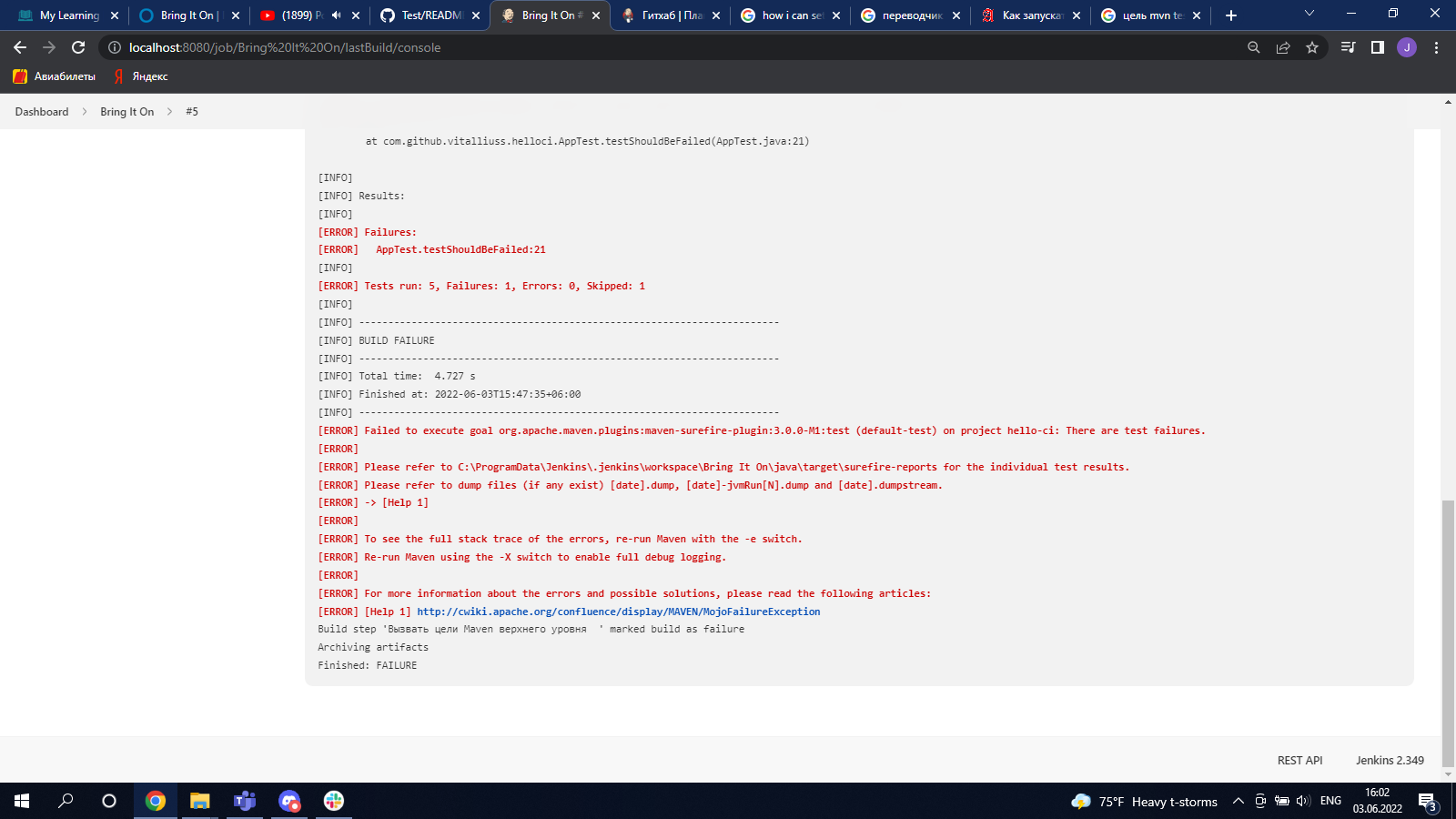Click the address bar URL field
This screenshot has height=819, width=1456.
pos(673,47)
